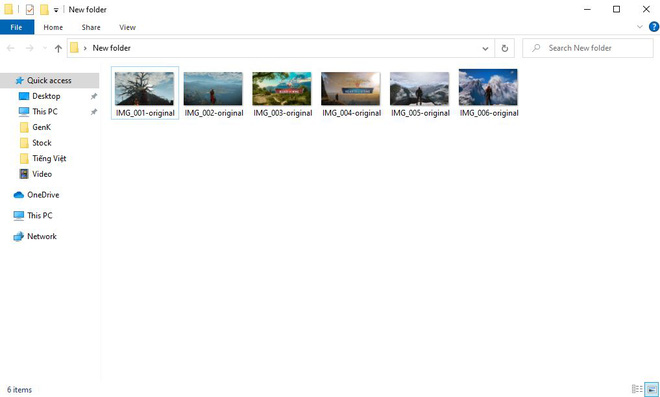Select Quick access in the sidebar
The image size is (660, 397).
click(x=49, y=80)
